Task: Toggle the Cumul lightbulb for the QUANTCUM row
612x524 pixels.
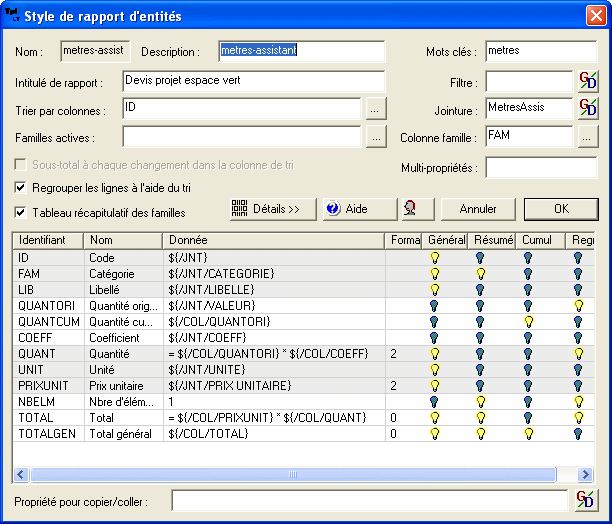Action: [x=528, y=321]
